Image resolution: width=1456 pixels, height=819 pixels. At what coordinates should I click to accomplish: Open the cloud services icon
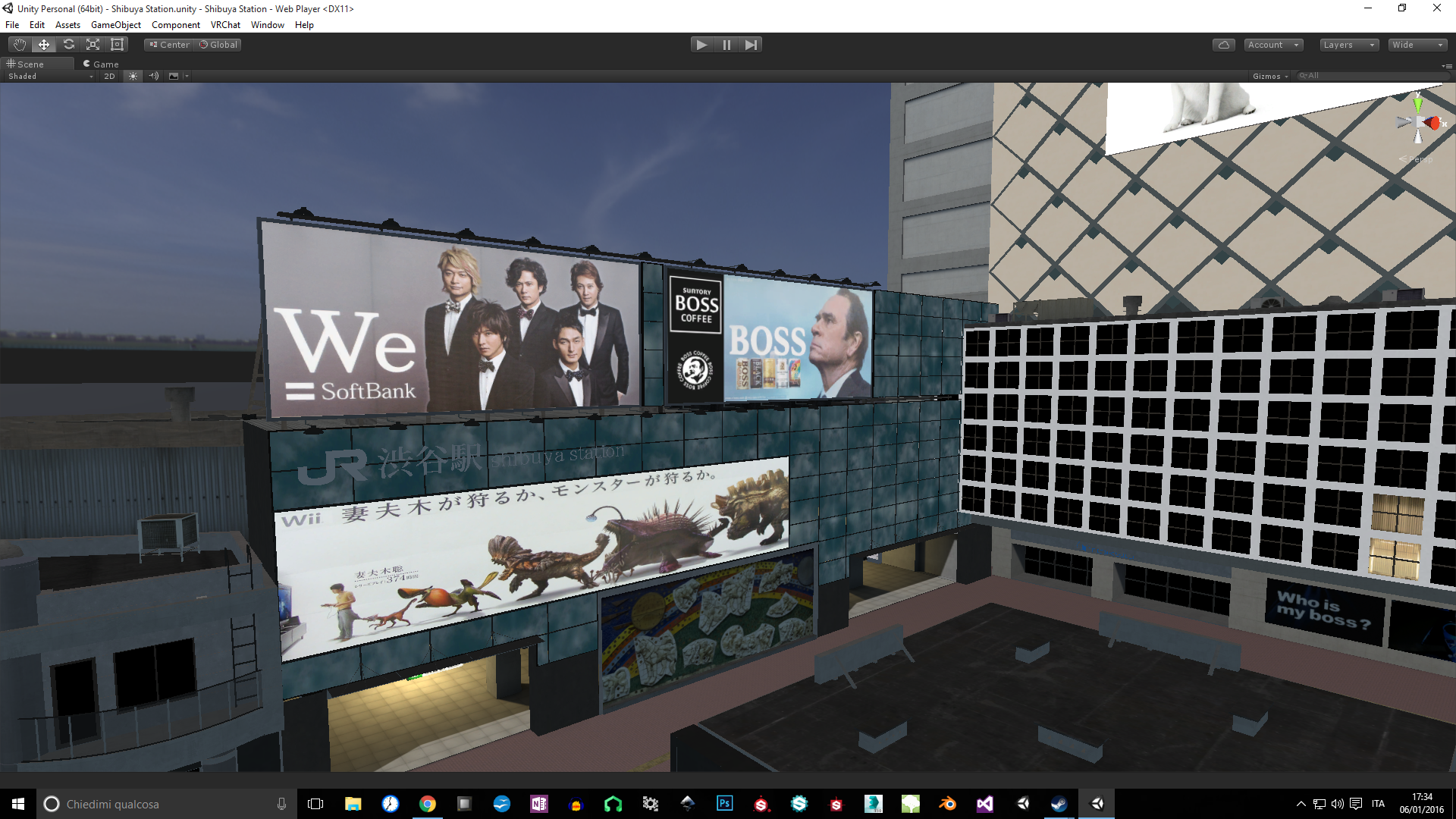tap(1223, 45)
